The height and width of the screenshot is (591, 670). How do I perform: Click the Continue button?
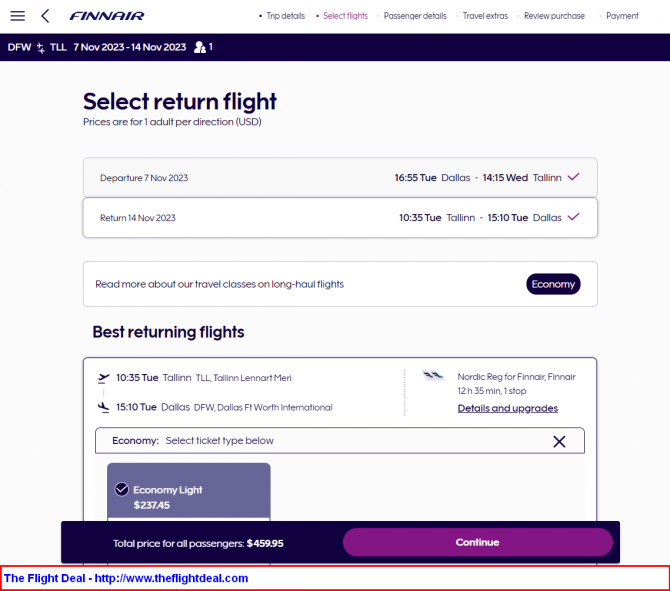(478, 542)
